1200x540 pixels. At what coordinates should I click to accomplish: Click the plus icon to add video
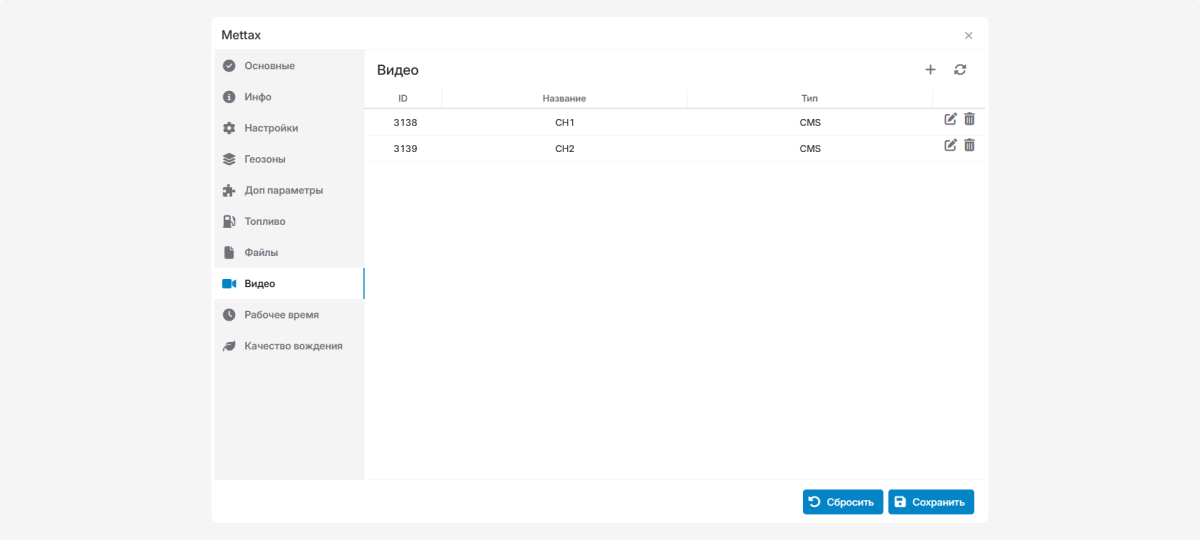point(930,70)
